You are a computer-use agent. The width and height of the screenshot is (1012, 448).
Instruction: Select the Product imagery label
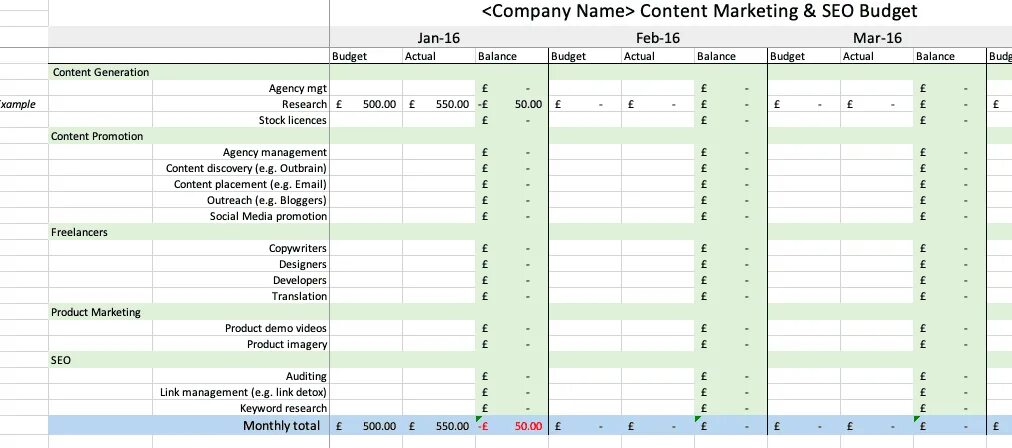tap(287, 344)
